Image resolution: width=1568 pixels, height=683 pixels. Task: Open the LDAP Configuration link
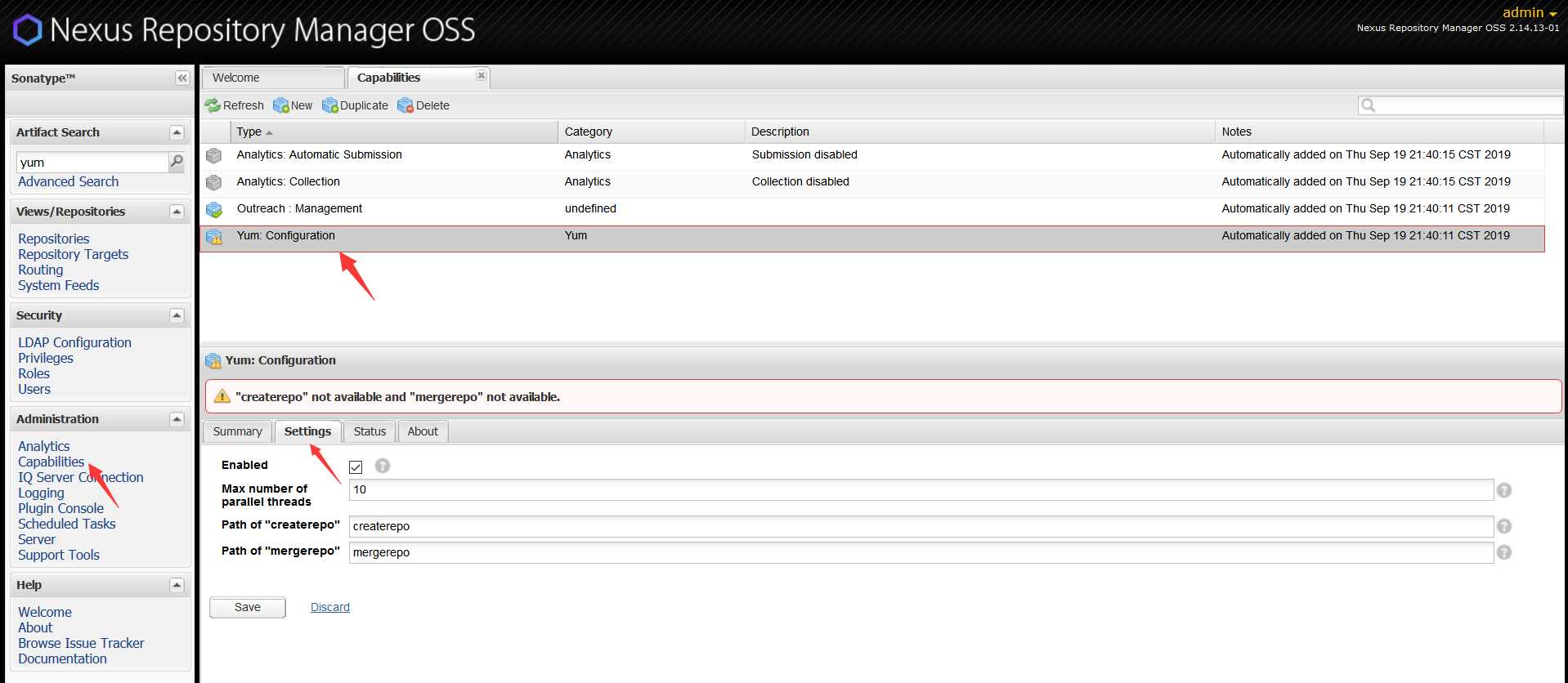[x=74, y=342]
